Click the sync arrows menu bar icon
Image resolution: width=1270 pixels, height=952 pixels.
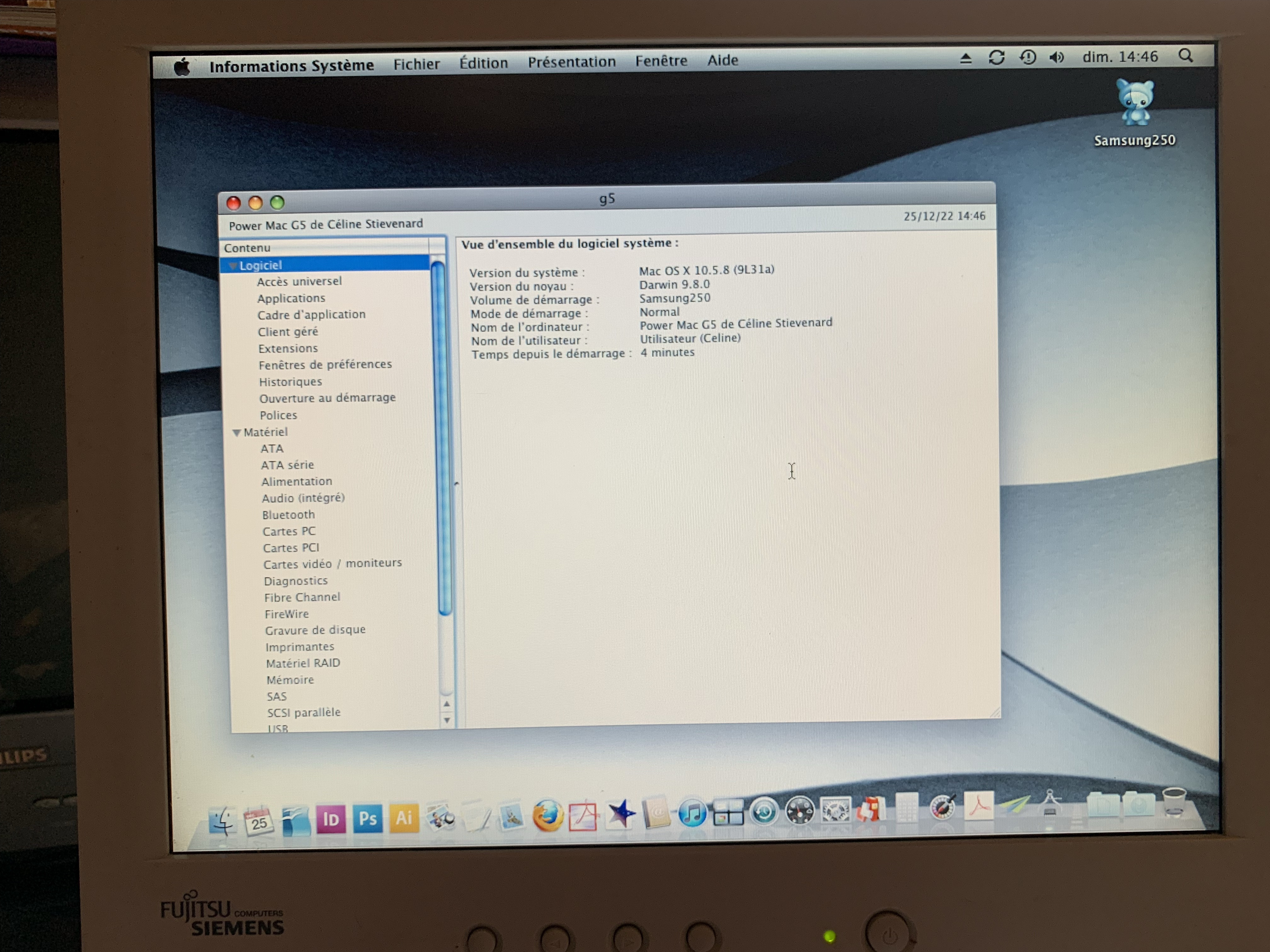click(x=996, y=58)
